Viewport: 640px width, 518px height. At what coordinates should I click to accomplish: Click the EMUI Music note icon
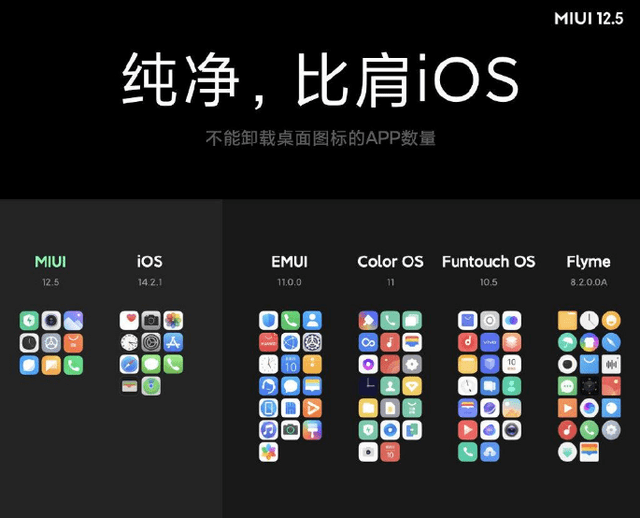coord(269,430)
